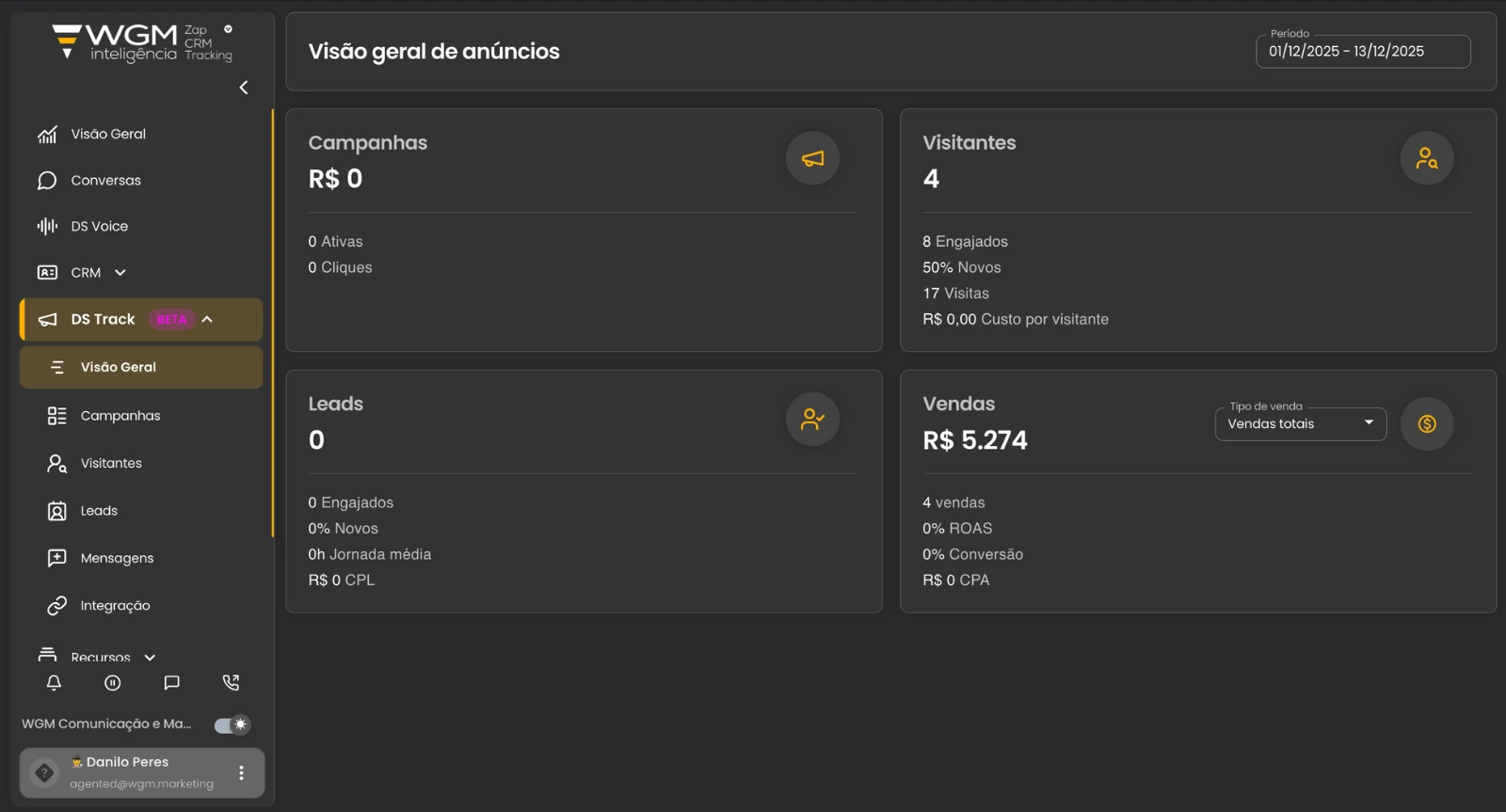Viewport: 1506px width, 812px height.
Task: Open Conversas from the sidebar
Action: [105, 181]
